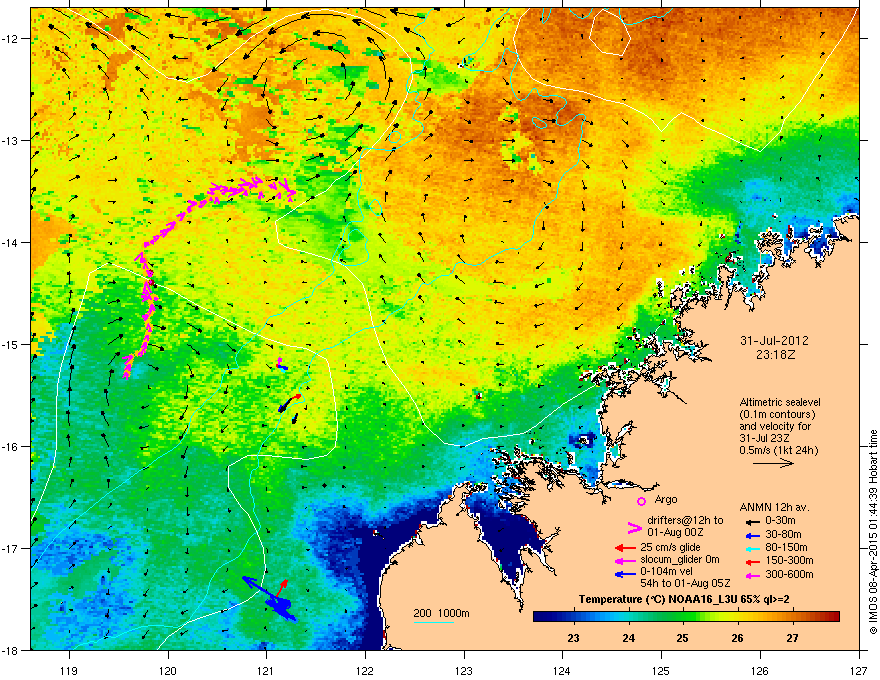Image resolution: width=880 pixels, height=680 pixels.
Task: Click the '31-Jul-2012' date label
Action: pos(774,341)
